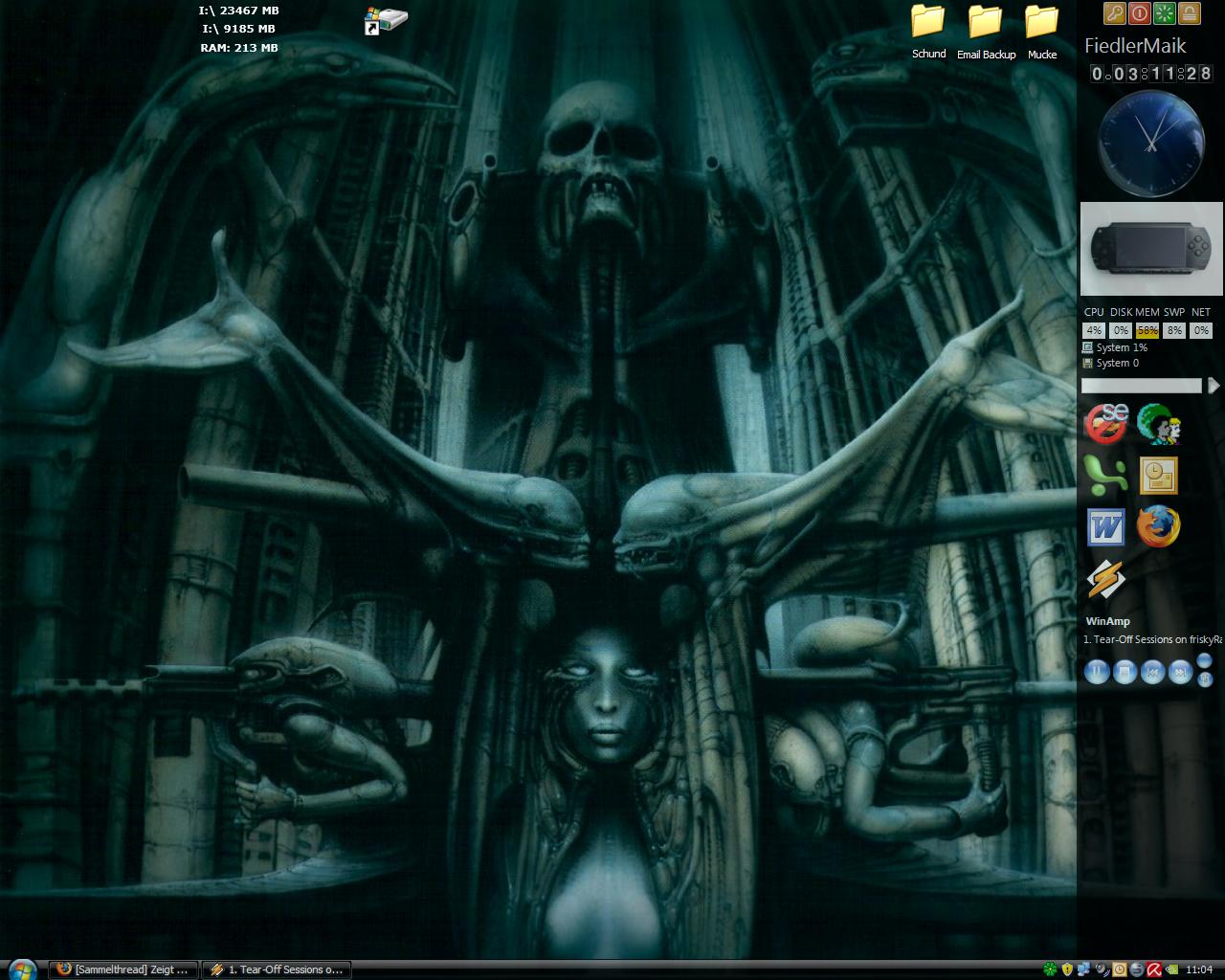Click the light gray slider bar in the sidebar

[x=1141, y=385]
